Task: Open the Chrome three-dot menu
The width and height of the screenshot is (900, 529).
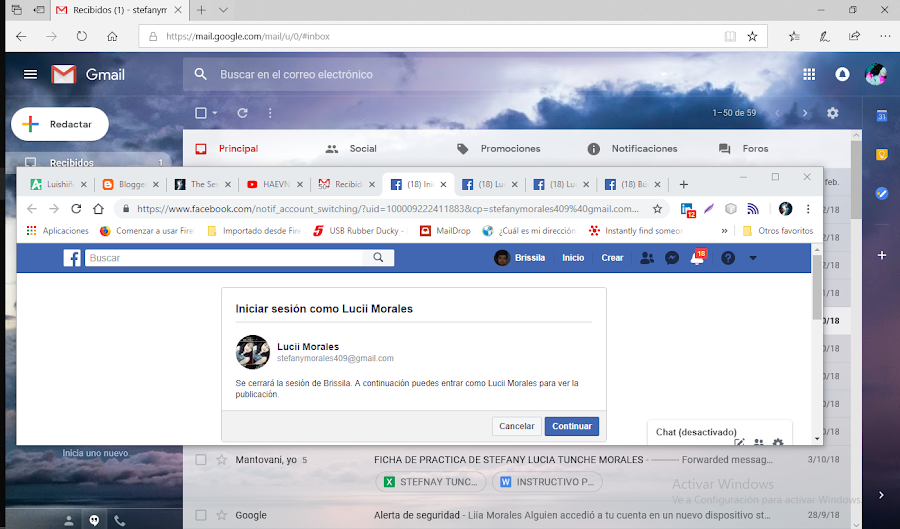Action: coord(808,209)
